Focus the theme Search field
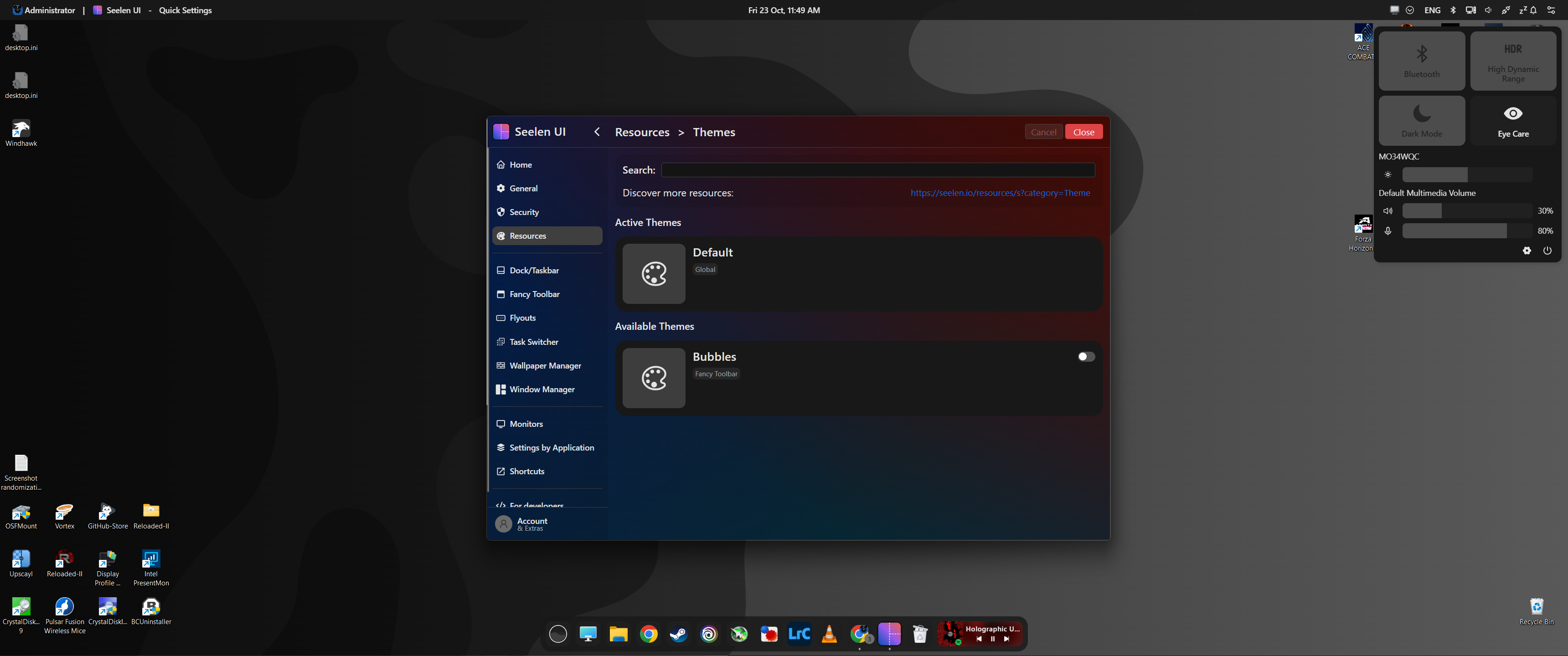This screenshot has width=1568, height=656. click(878, 170)
